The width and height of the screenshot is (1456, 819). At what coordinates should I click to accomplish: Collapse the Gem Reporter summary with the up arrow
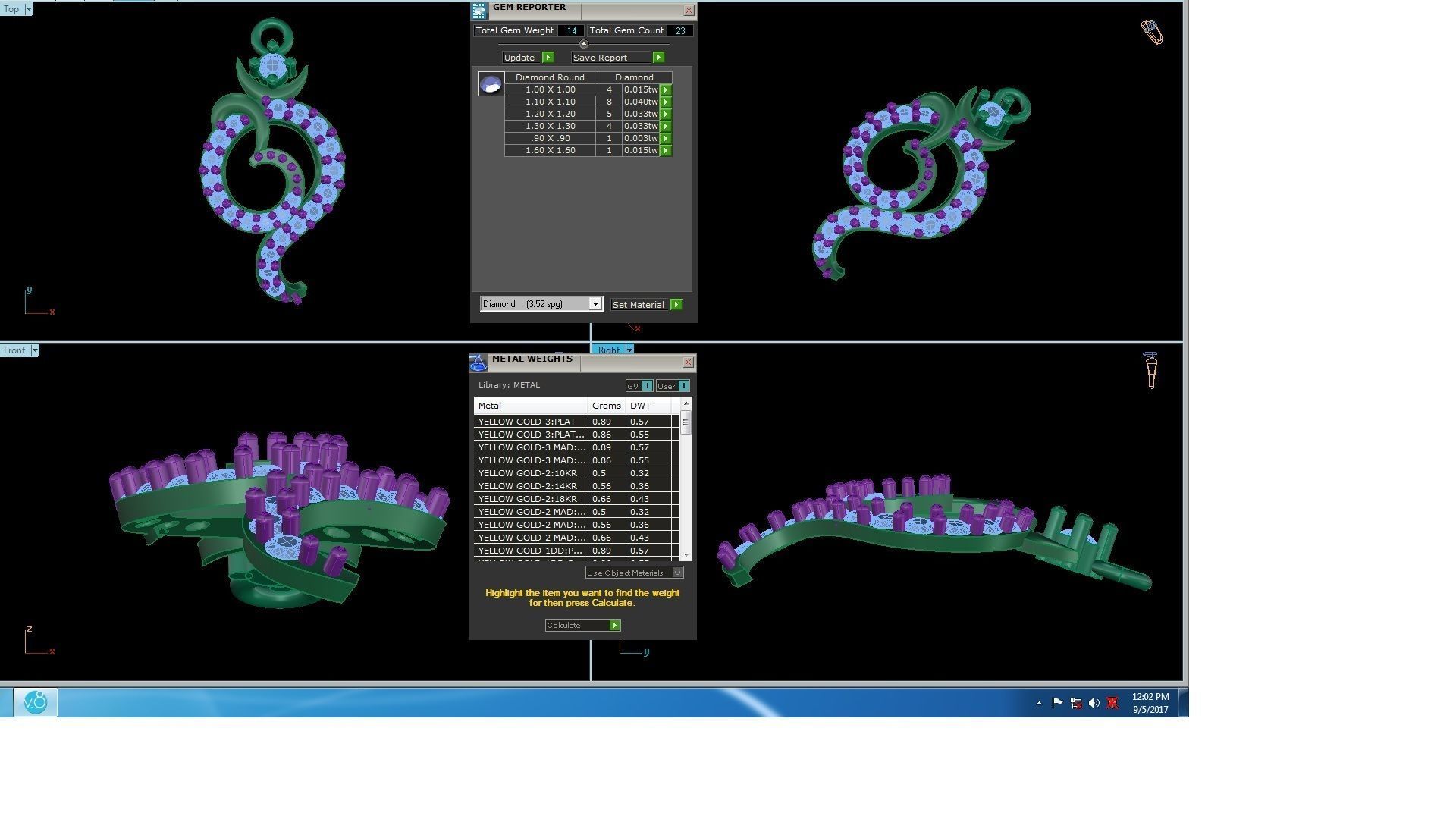click(583, 44)
